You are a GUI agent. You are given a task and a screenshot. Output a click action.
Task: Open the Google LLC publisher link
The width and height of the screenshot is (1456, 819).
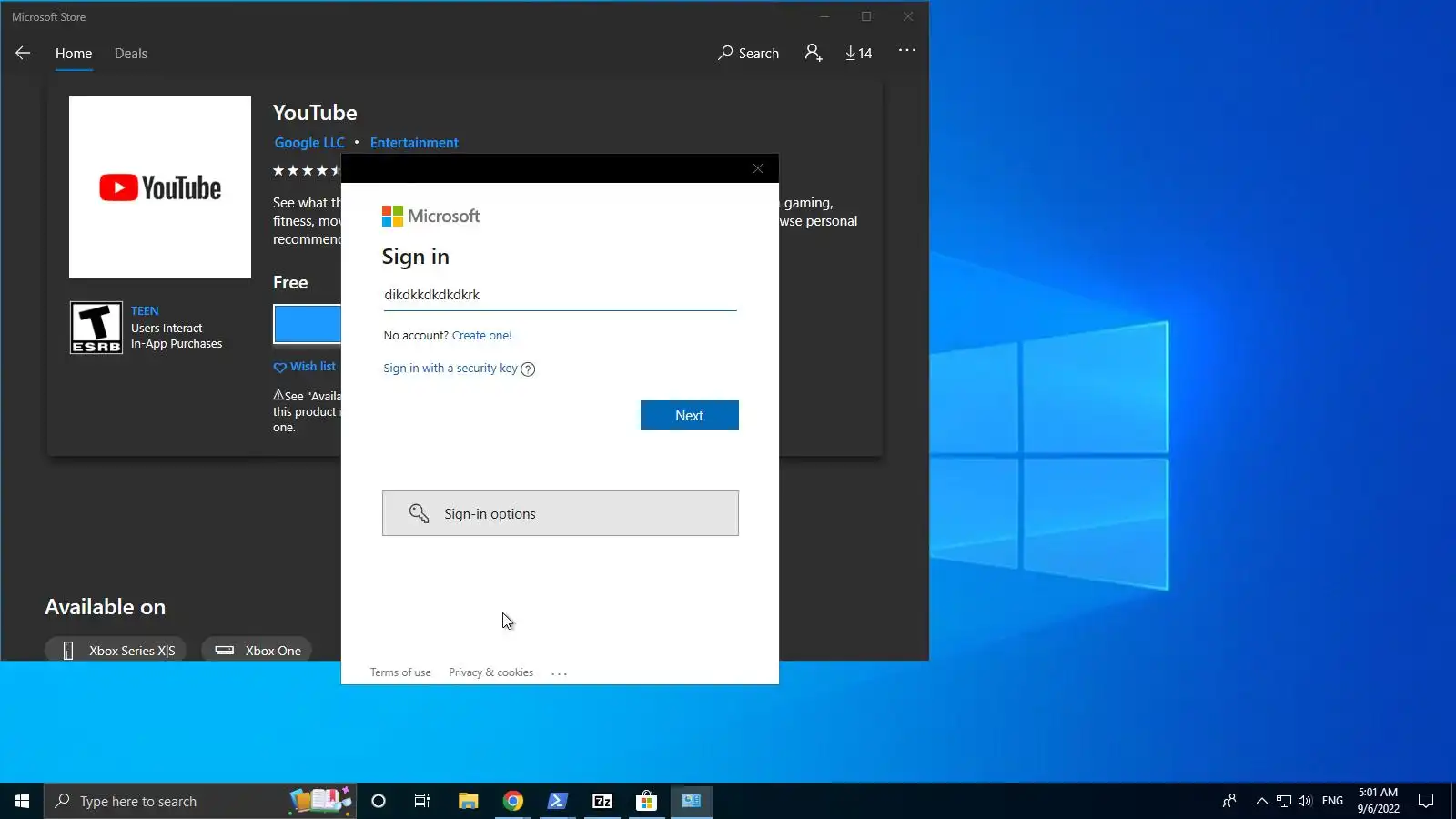(309, 143)
